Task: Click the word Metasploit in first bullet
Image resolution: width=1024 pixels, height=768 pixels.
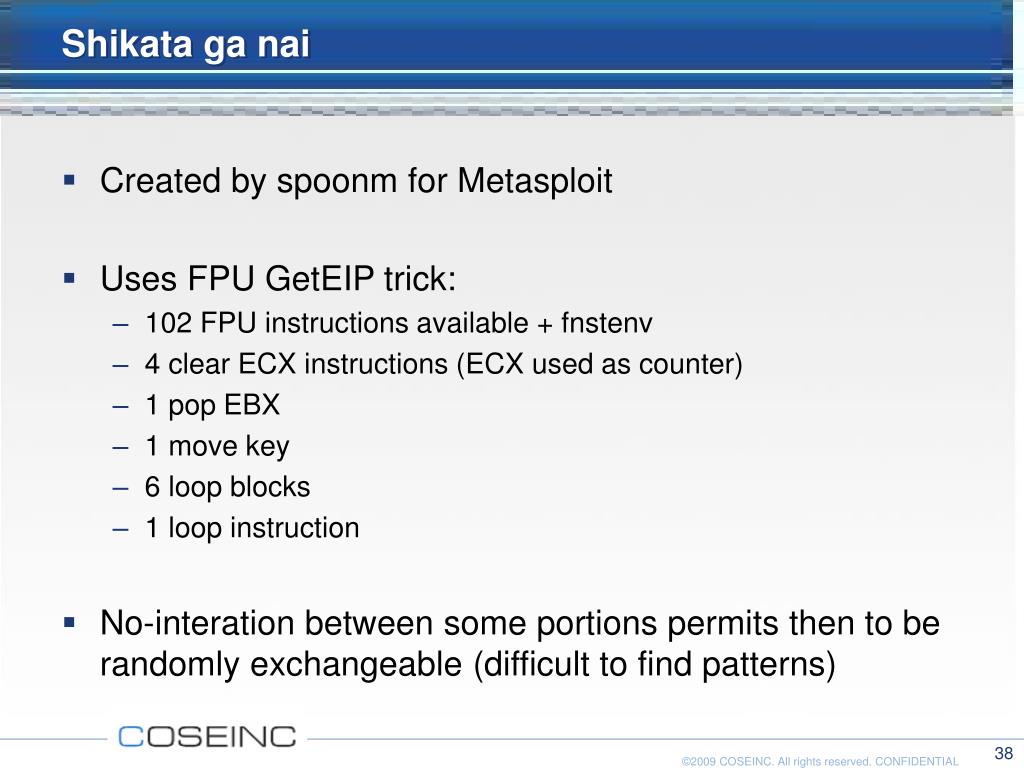Action: coord(535,181)
